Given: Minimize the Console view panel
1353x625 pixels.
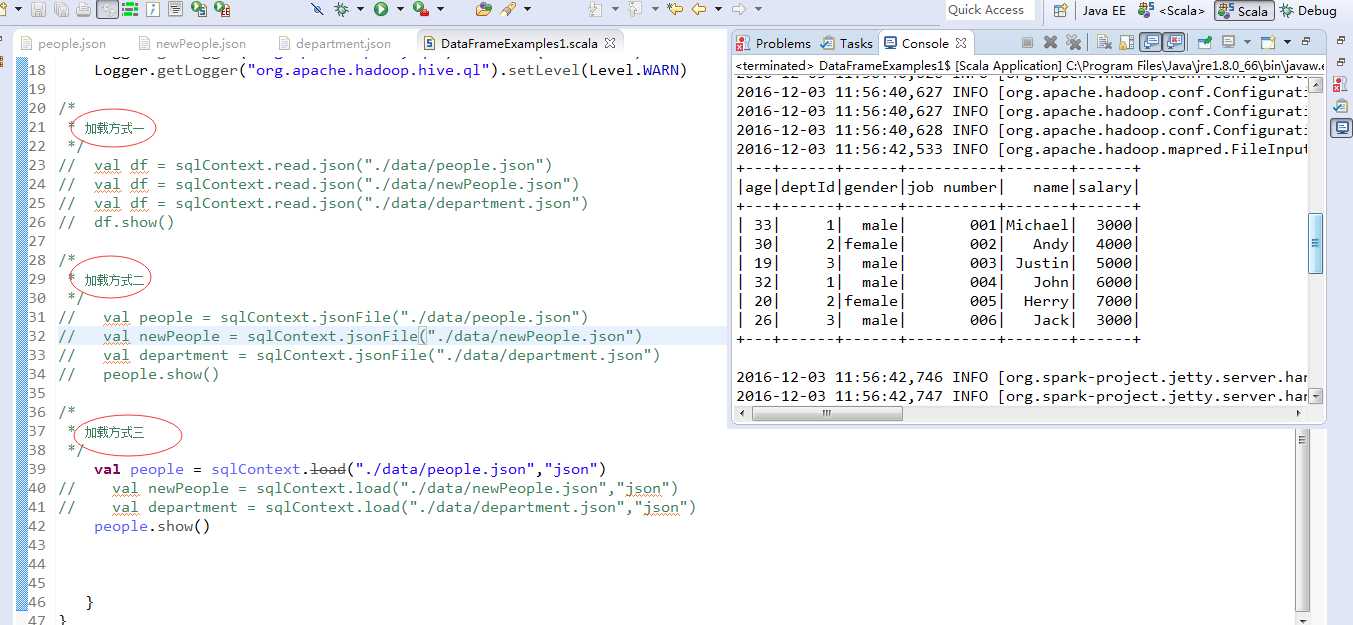Looking at the screenshot, I should click(x=1306, y=42).
